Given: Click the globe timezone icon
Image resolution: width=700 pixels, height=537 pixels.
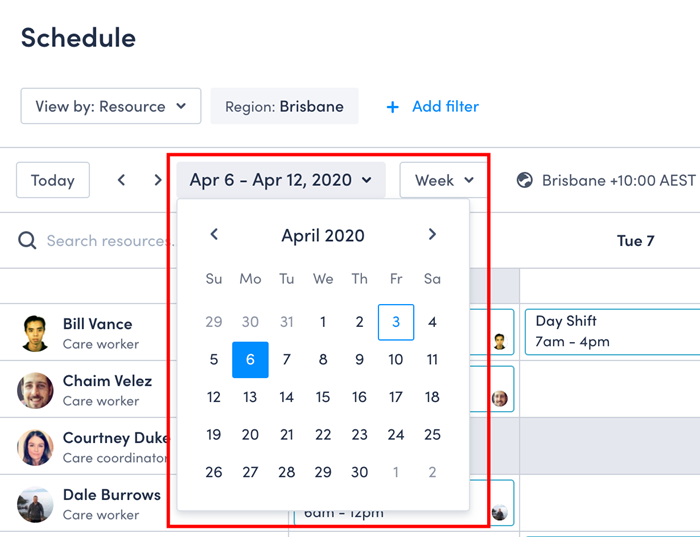Looking at the screenshot, I should coord(525,180).
